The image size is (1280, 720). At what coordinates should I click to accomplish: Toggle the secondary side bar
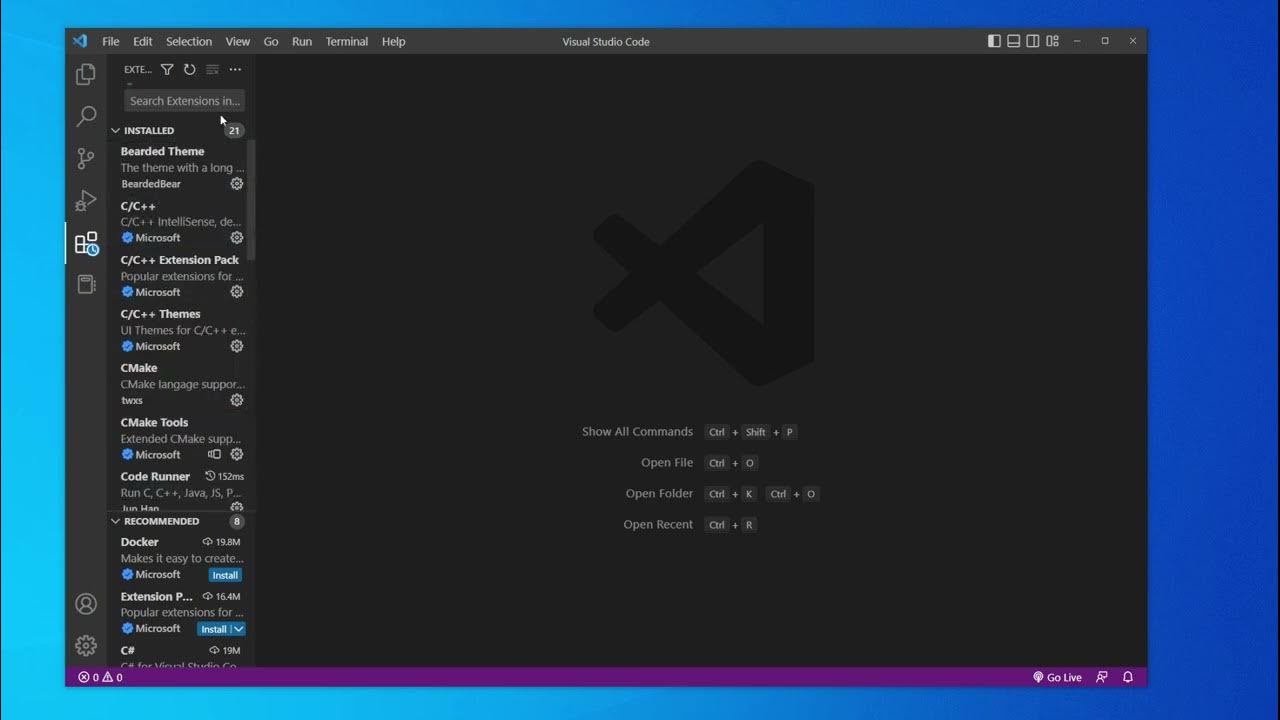(1033, 41)
